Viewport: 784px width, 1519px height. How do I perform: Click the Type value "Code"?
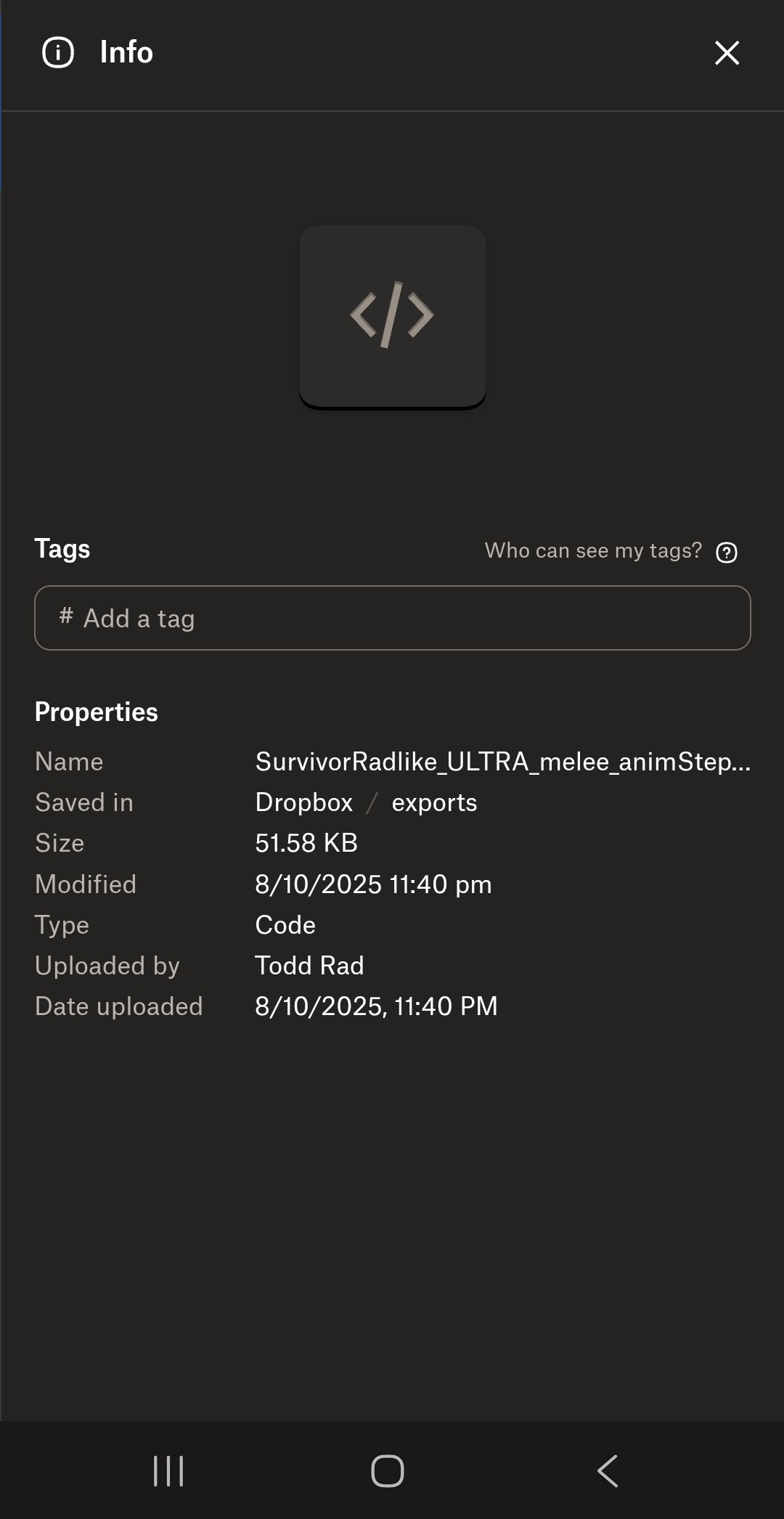[285, 925]
